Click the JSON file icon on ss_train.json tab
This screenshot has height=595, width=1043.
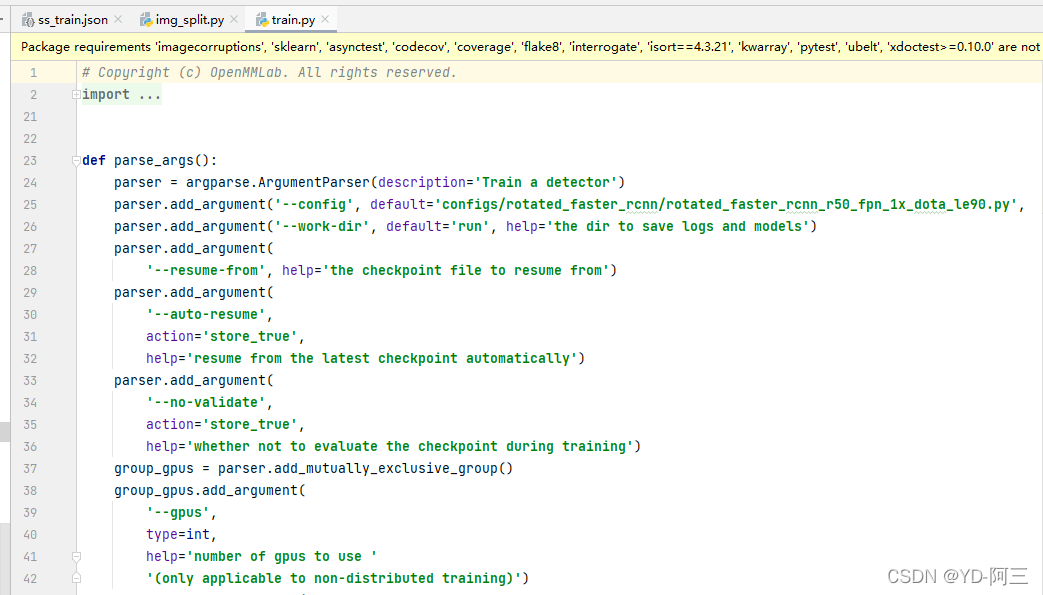(28, 20)
